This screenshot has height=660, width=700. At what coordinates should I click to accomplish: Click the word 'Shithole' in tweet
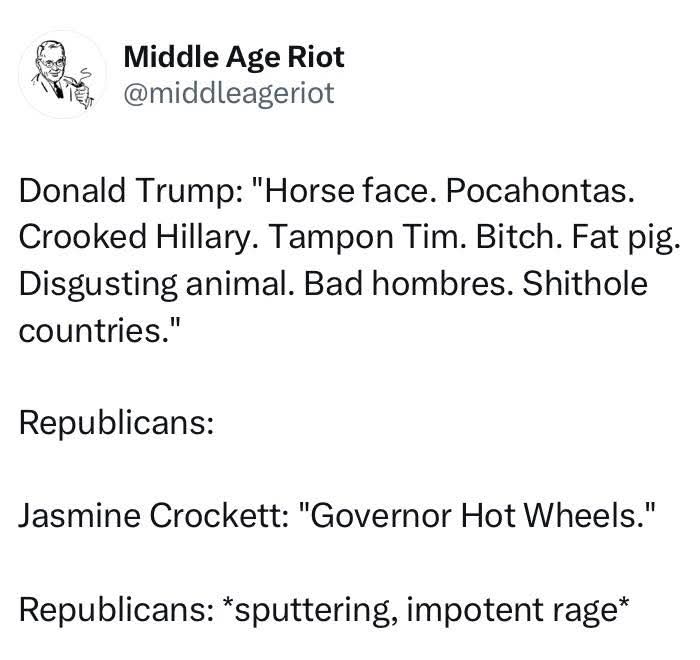tap(585, 283)
